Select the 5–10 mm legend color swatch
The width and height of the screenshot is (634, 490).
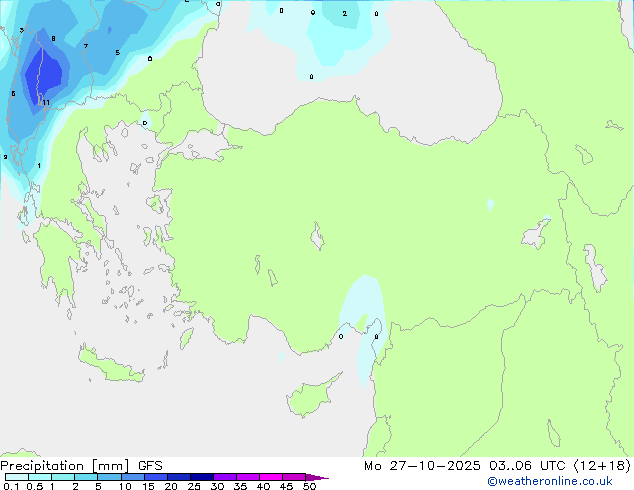(109, 477)
